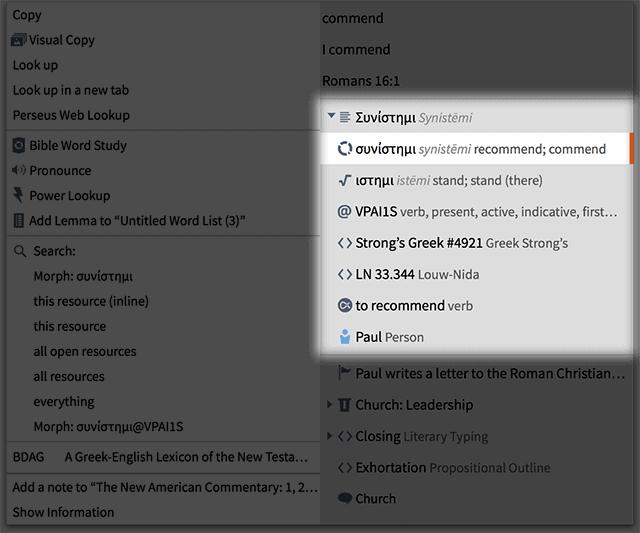Click the Bible Word Study icon

point(19,145)
